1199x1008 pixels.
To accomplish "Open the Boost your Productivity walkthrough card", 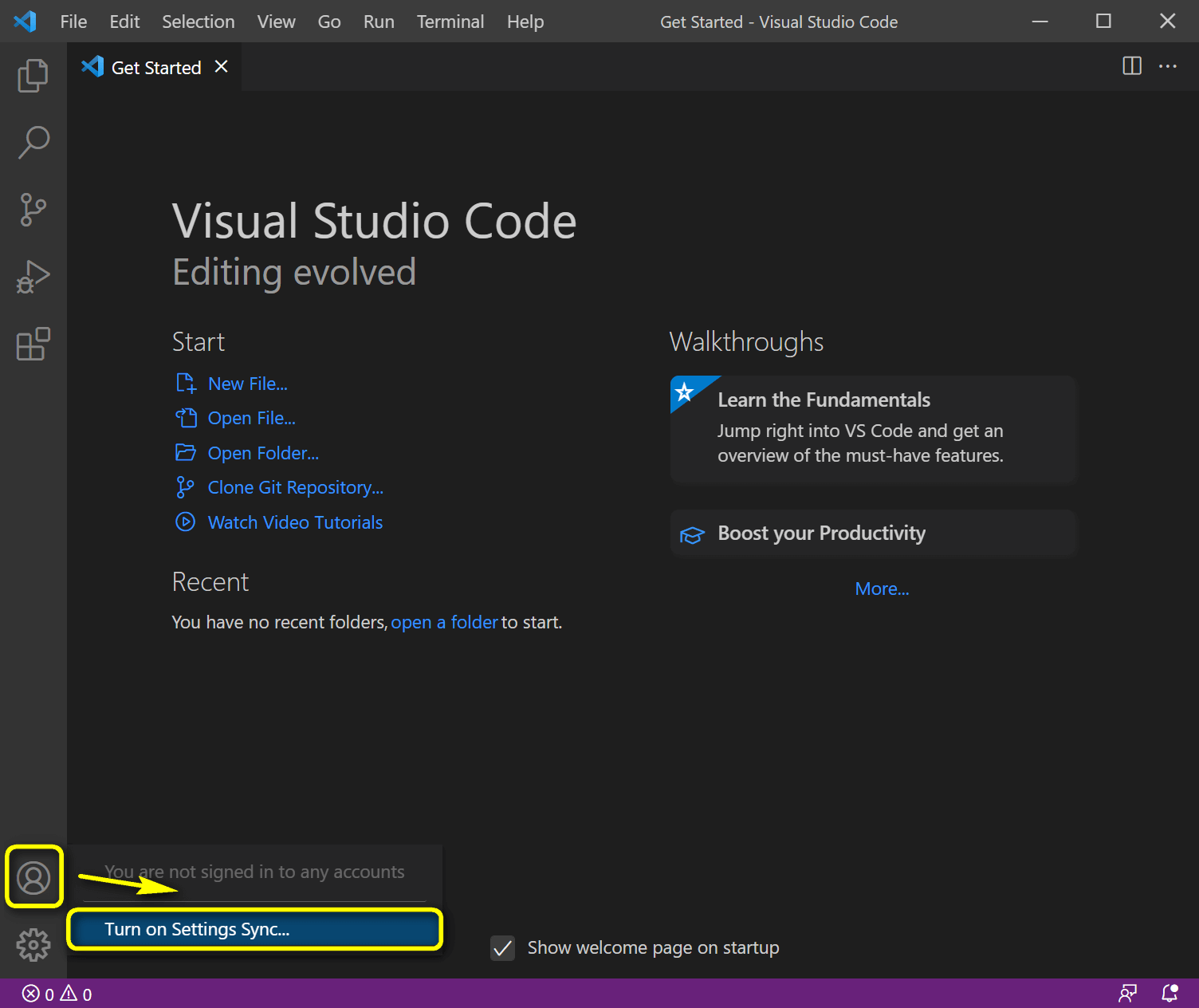I will point(874,533).
